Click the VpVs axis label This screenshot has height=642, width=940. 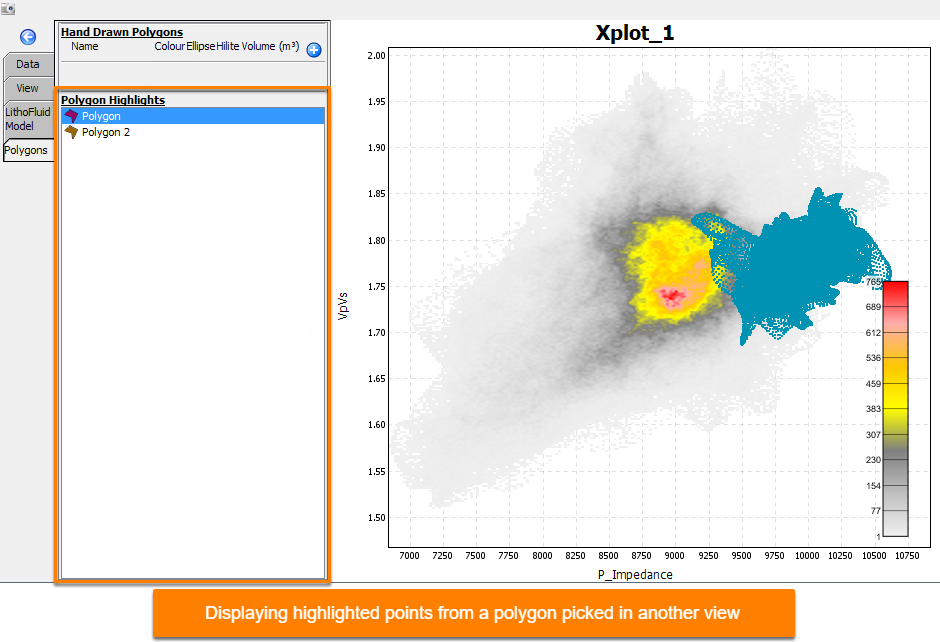click(343, 306)
